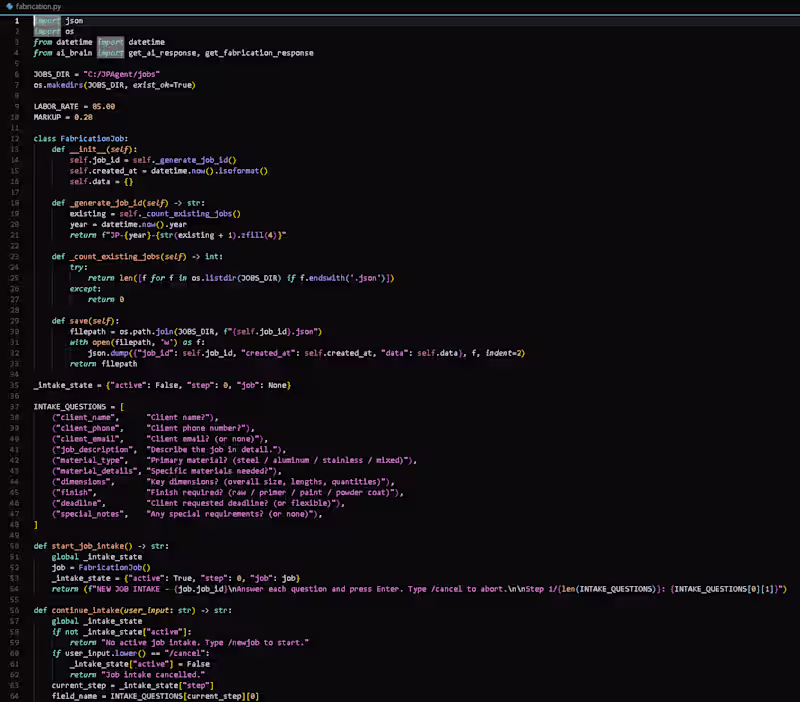Click the 'return filepath' statement

103,364
